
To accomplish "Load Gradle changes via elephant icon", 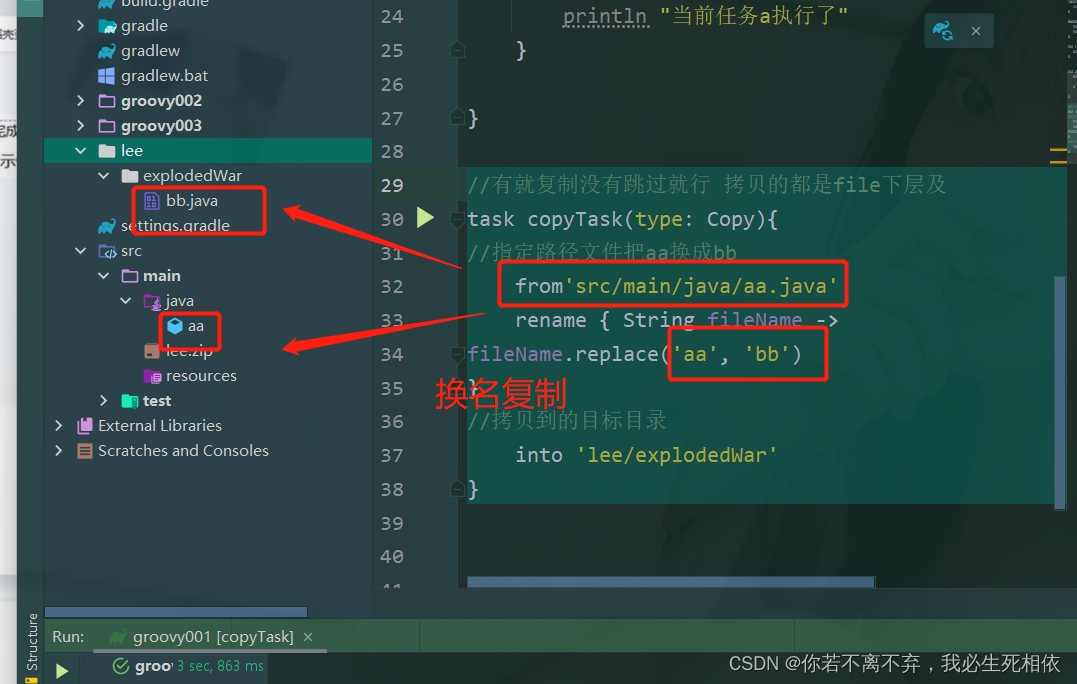I will click(x=942, y=31).
